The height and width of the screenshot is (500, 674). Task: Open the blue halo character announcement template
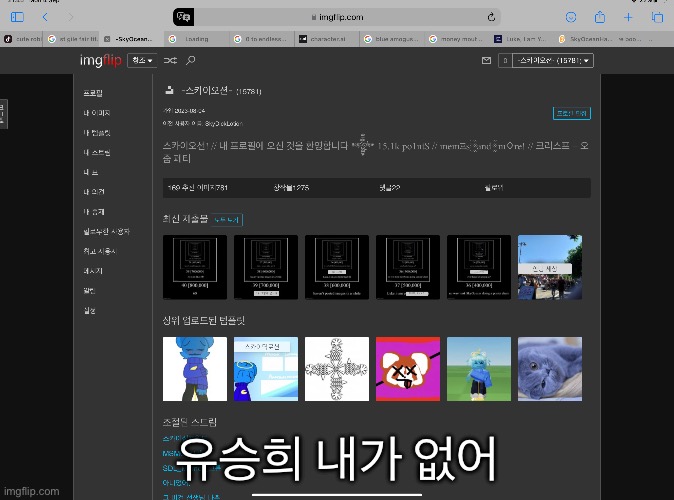pos(266,369)
